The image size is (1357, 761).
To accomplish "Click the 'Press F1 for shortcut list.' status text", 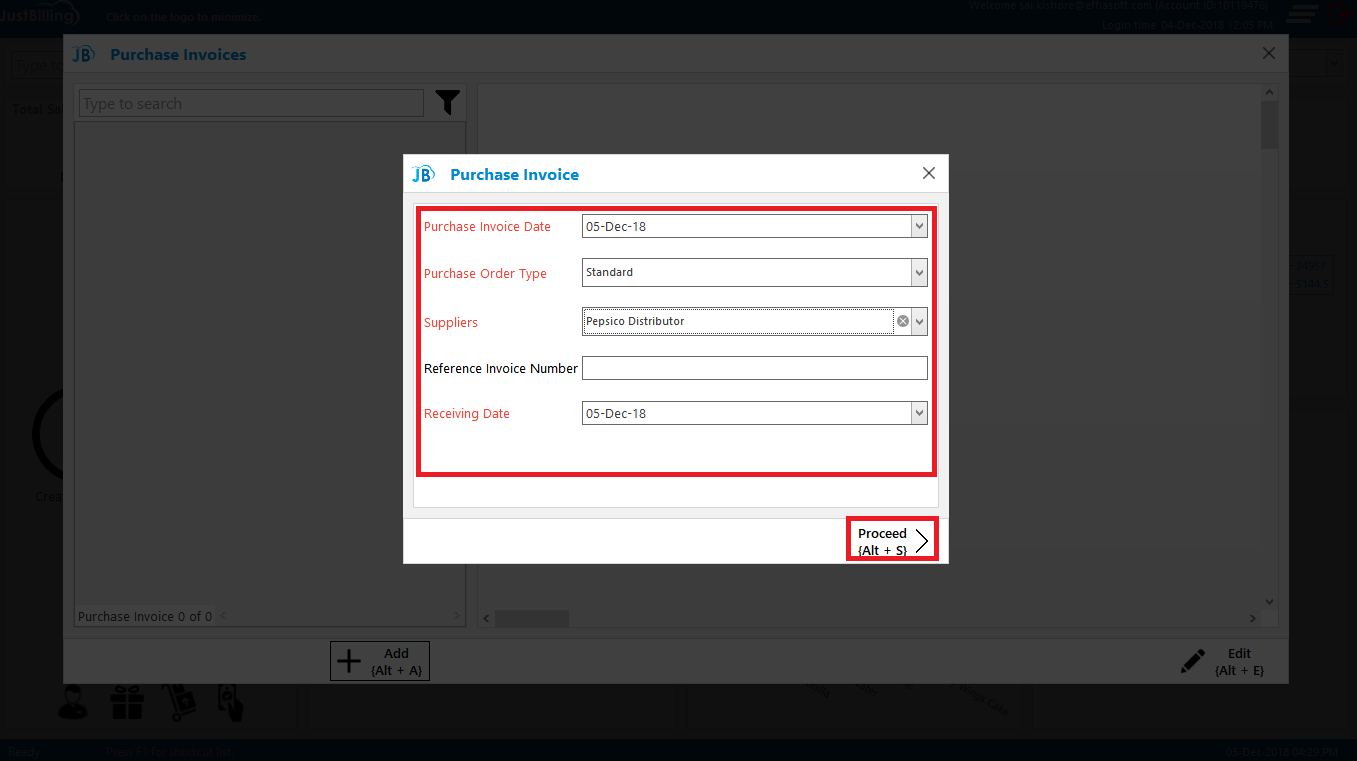I will pos(170,752).
